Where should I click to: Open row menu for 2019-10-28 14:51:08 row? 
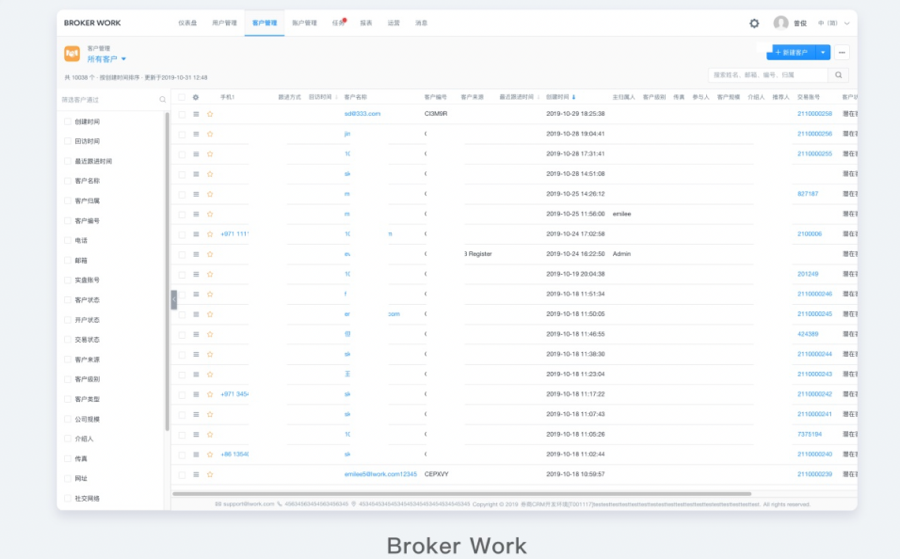click(196, 174)
